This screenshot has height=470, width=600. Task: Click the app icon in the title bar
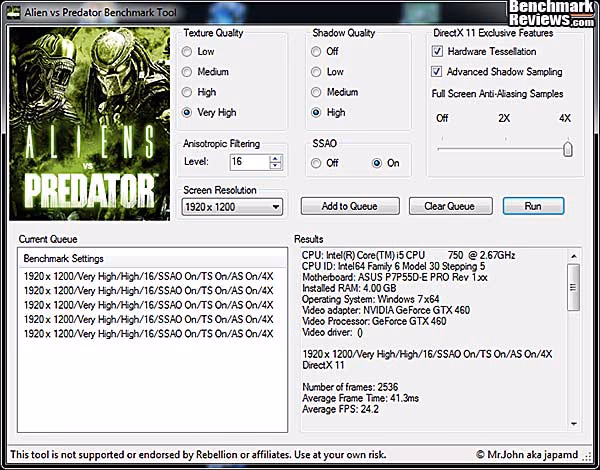14,12
